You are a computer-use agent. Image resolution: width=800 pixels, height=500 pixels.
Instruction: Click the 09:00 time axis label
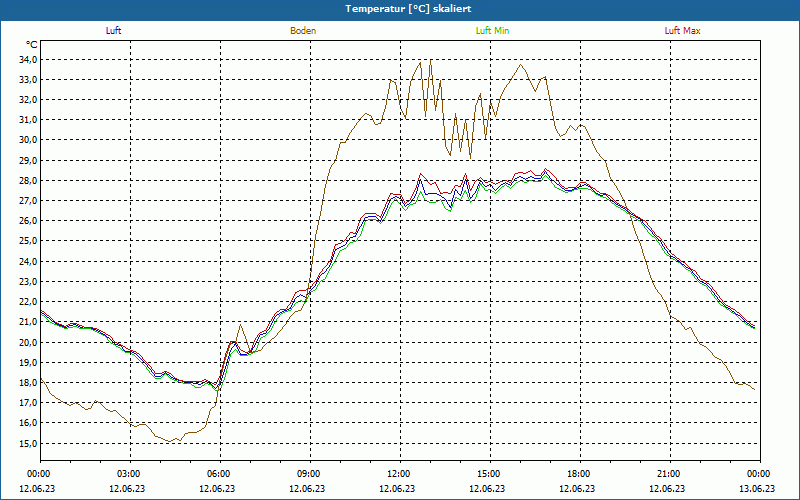[309, 474]
